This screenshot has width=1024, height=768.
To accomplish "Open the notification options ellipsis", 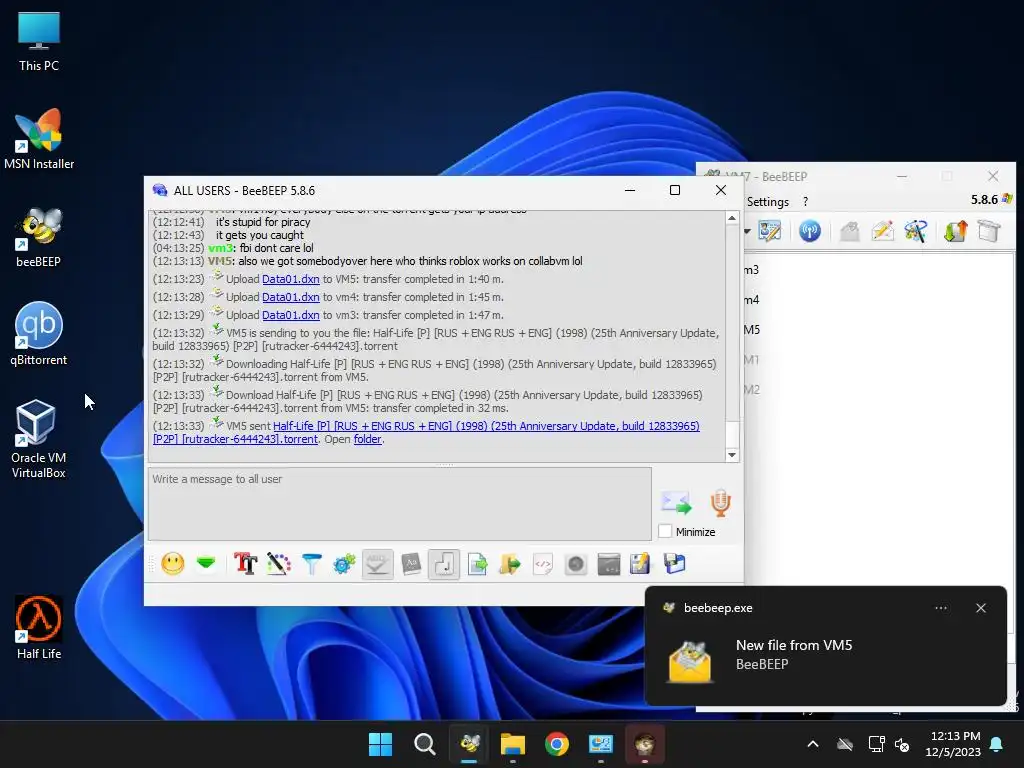I will [x=940, y=608].
